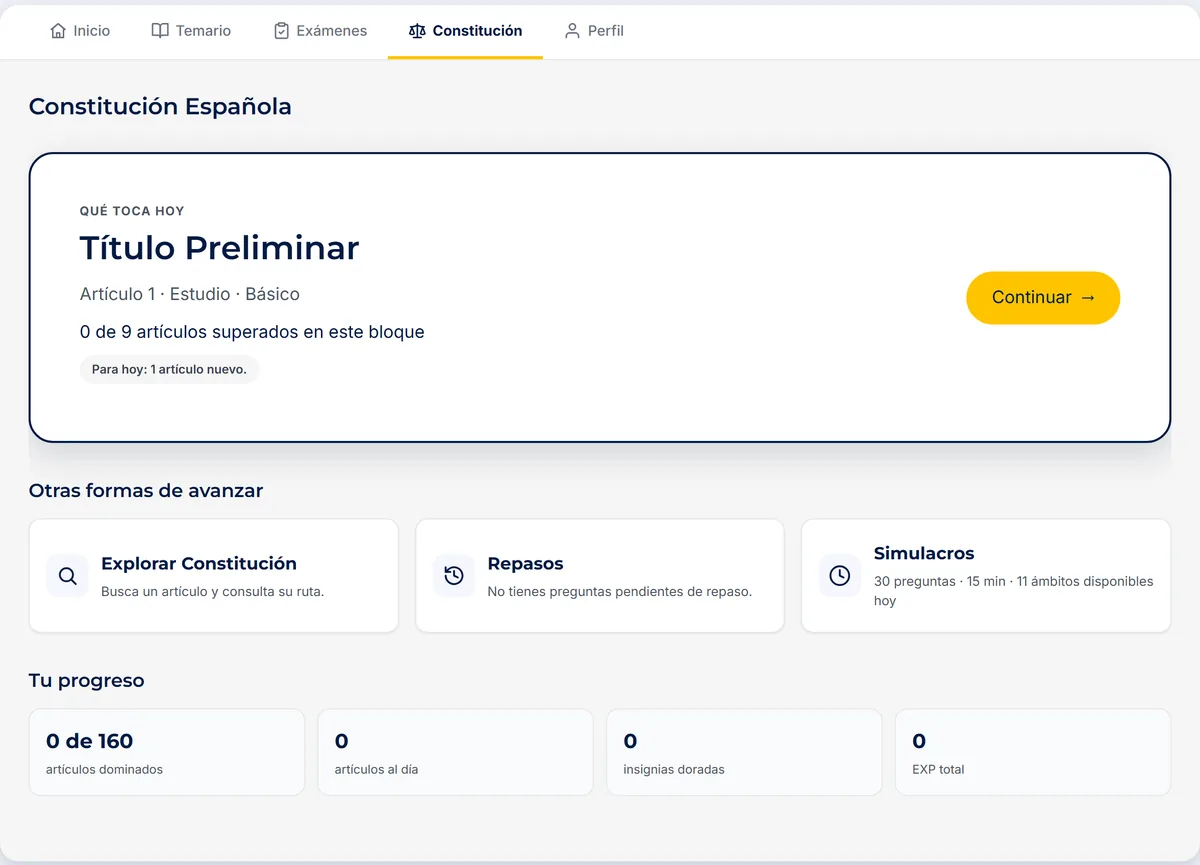Click the house icon beside Inicio
The width and height of the screenshot is (1200, 865).
coord(58,31)
